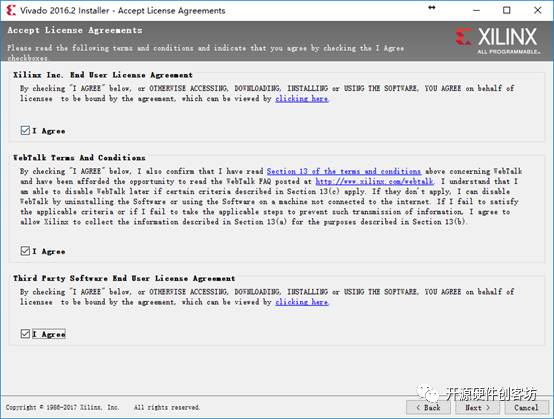This screenshot has width=554, height=419.
Task: Toggle I Agree under WebTalk Terms And Conditions
Action: (x=25, y=251)
